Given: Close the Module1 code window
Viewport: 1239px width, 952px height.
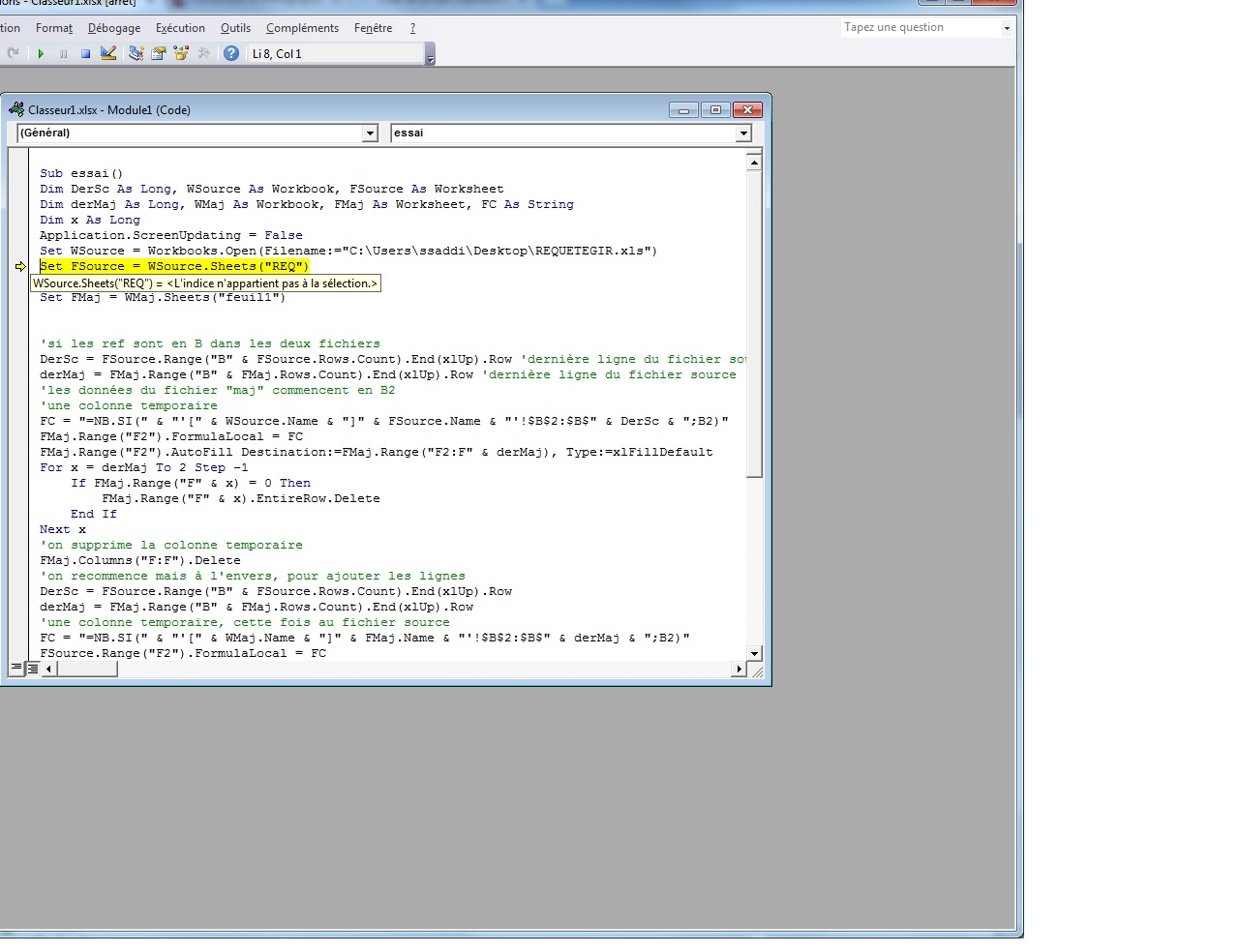Looking at the screenshot, I should point(747,110).
